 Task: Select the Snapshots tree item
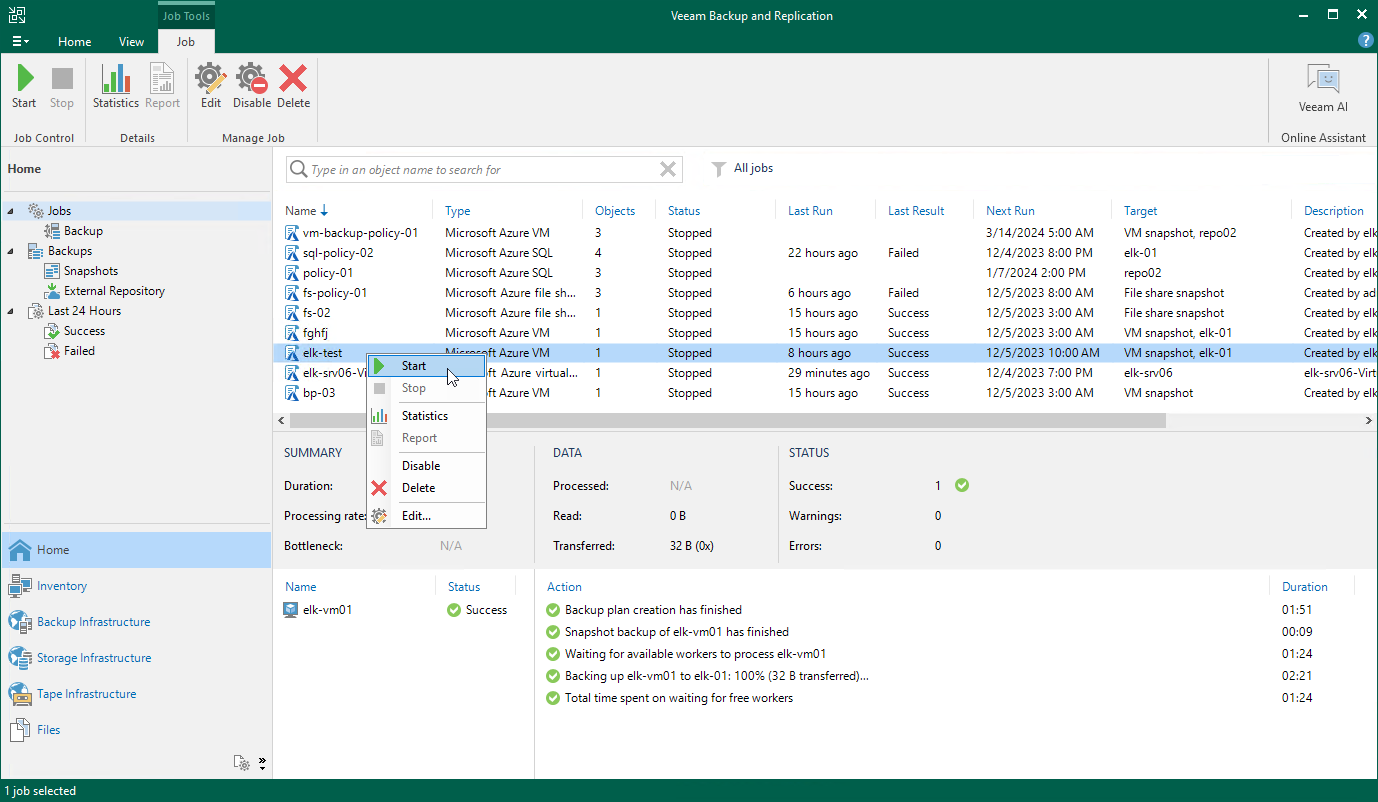91,271
